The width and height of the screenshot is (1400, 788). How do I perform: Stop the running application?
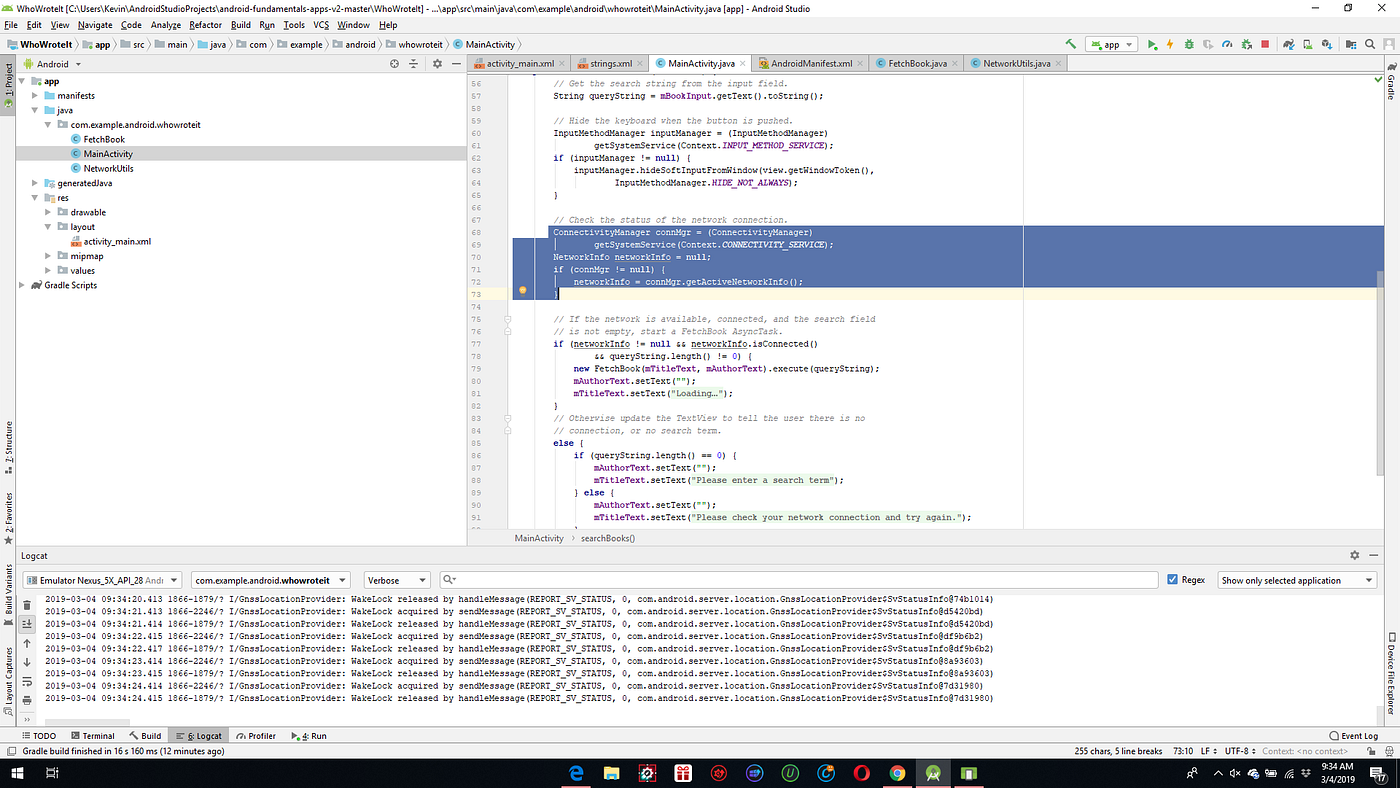point(1263,44)
